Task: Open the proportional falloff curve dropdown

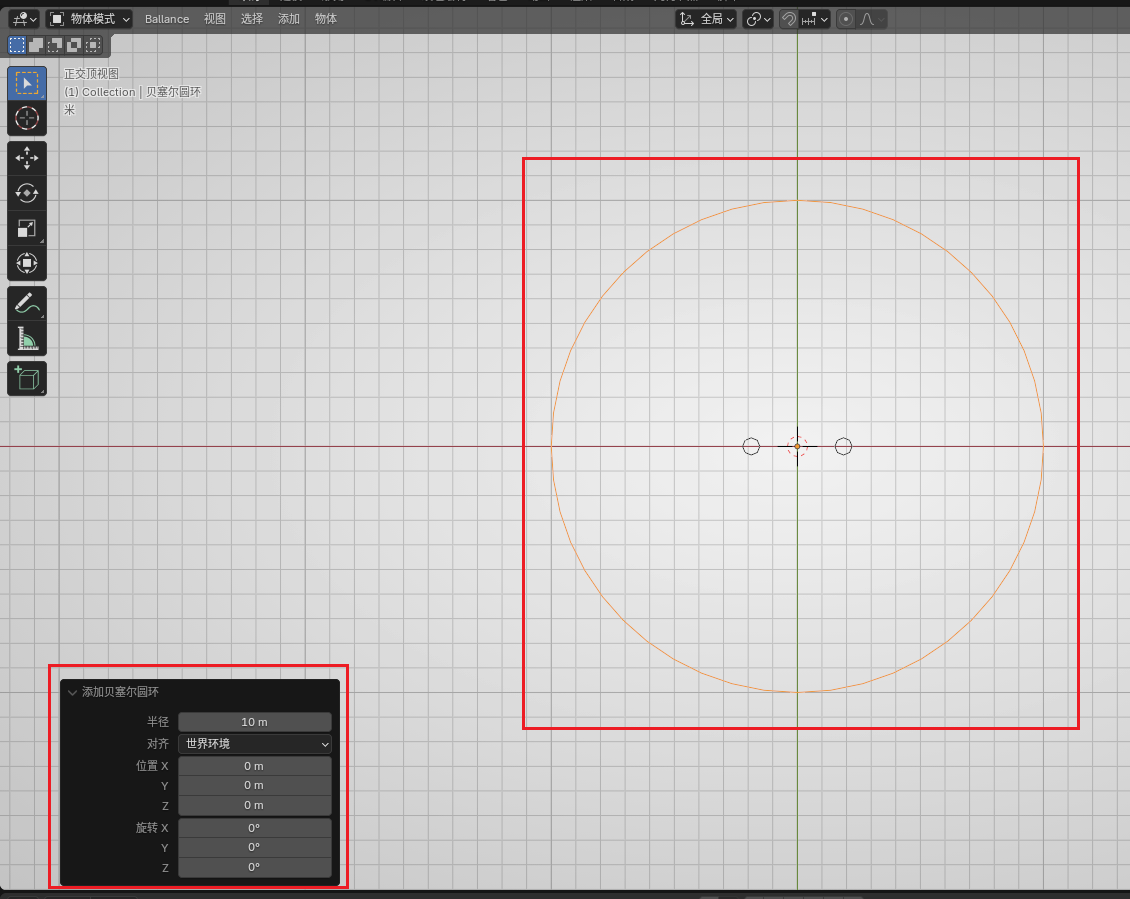Action: [871, 19]
